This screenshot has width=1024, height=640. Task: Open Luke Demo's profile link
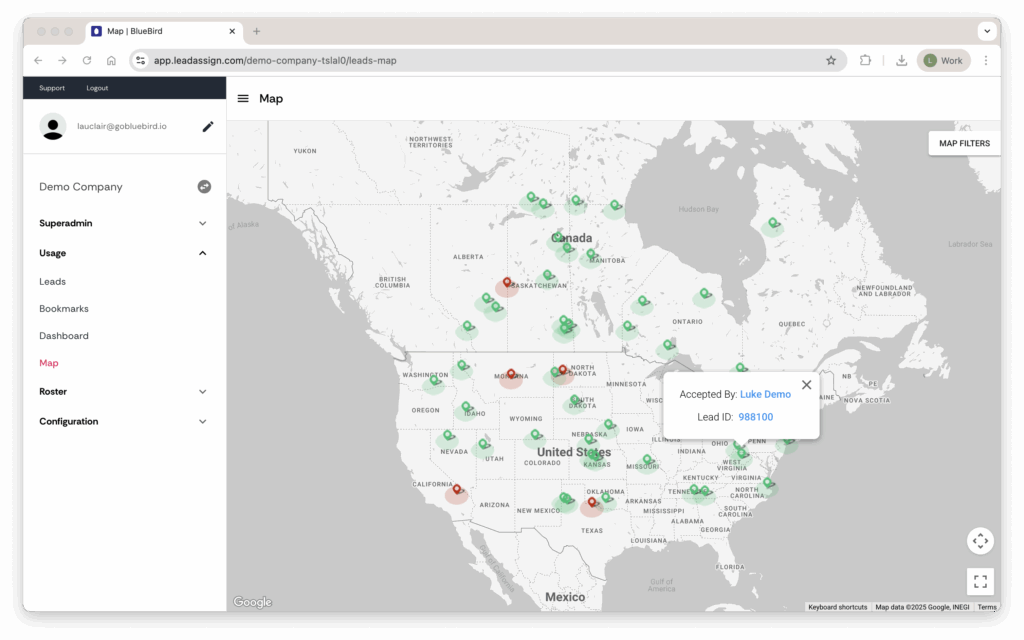point(765,395)
